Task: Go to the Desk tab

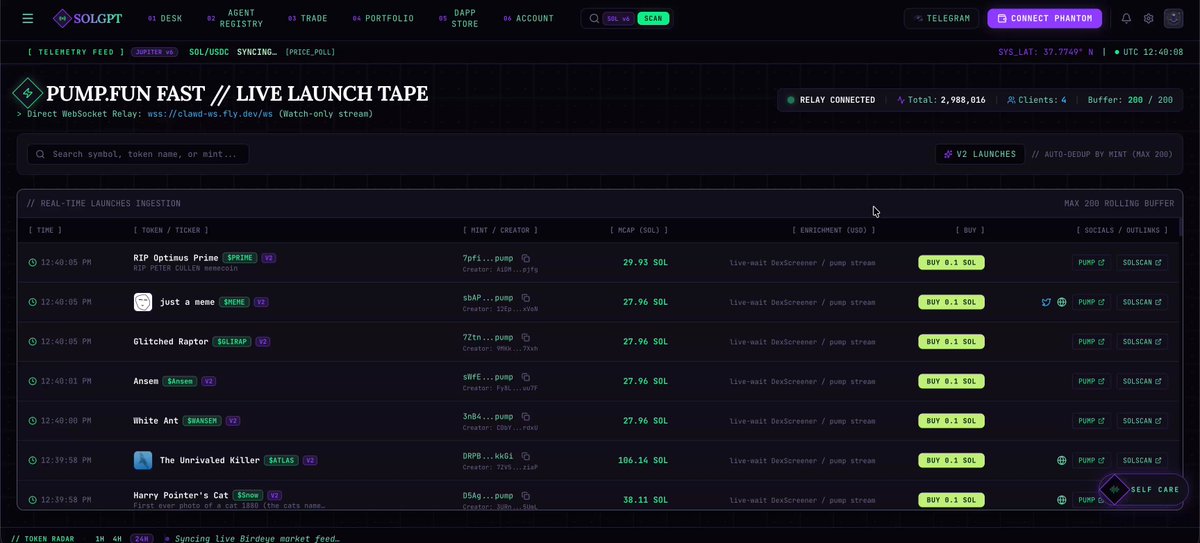Action: 165,18
